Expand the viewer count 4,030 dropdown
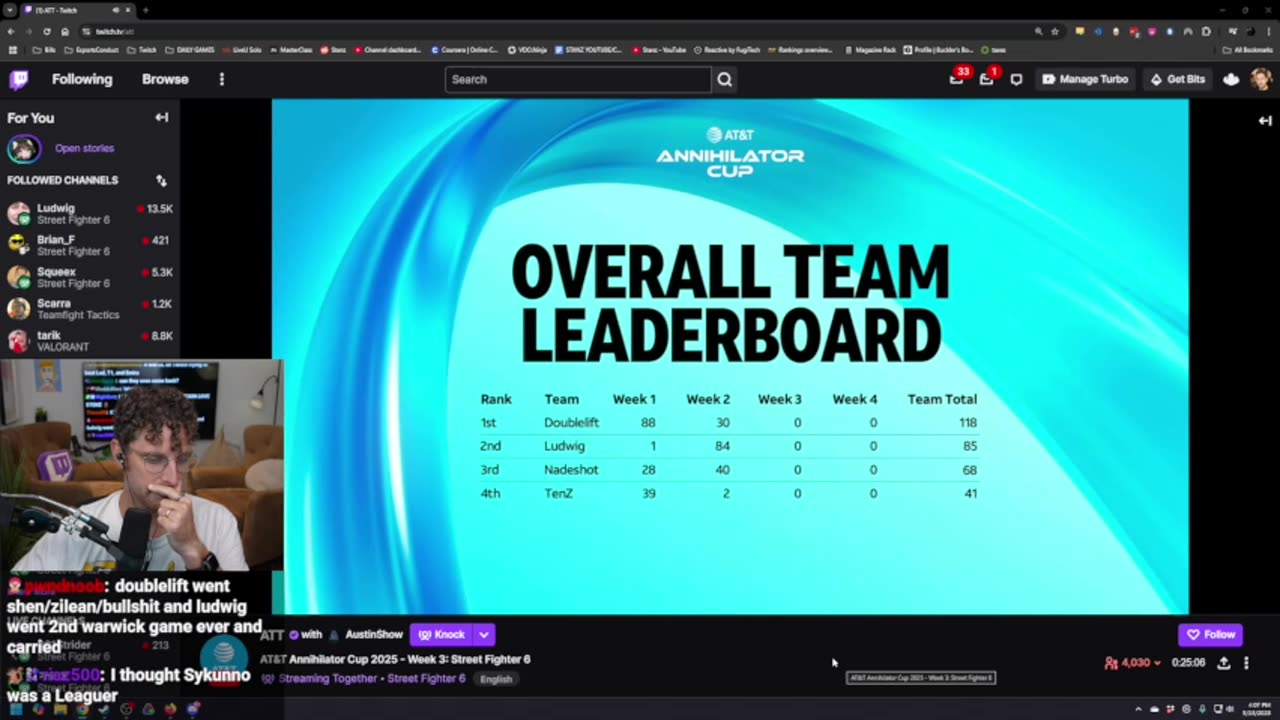The height and width of the screenshot is (720, 1280). point(1133,663)
